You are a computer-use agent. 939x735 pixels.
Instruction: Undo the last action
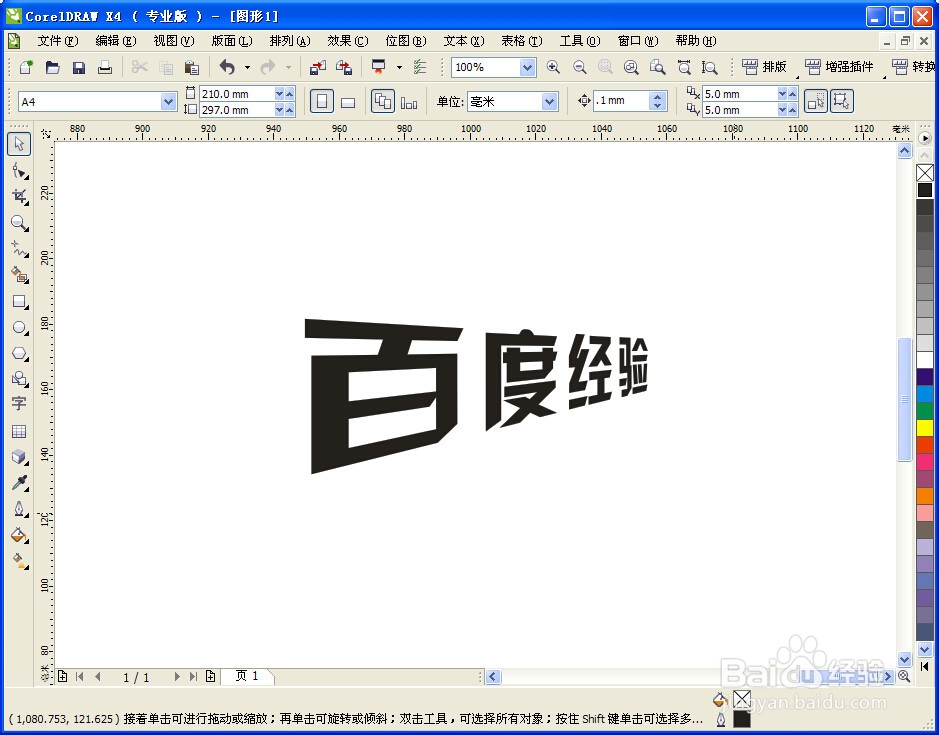tap(228, 67)
